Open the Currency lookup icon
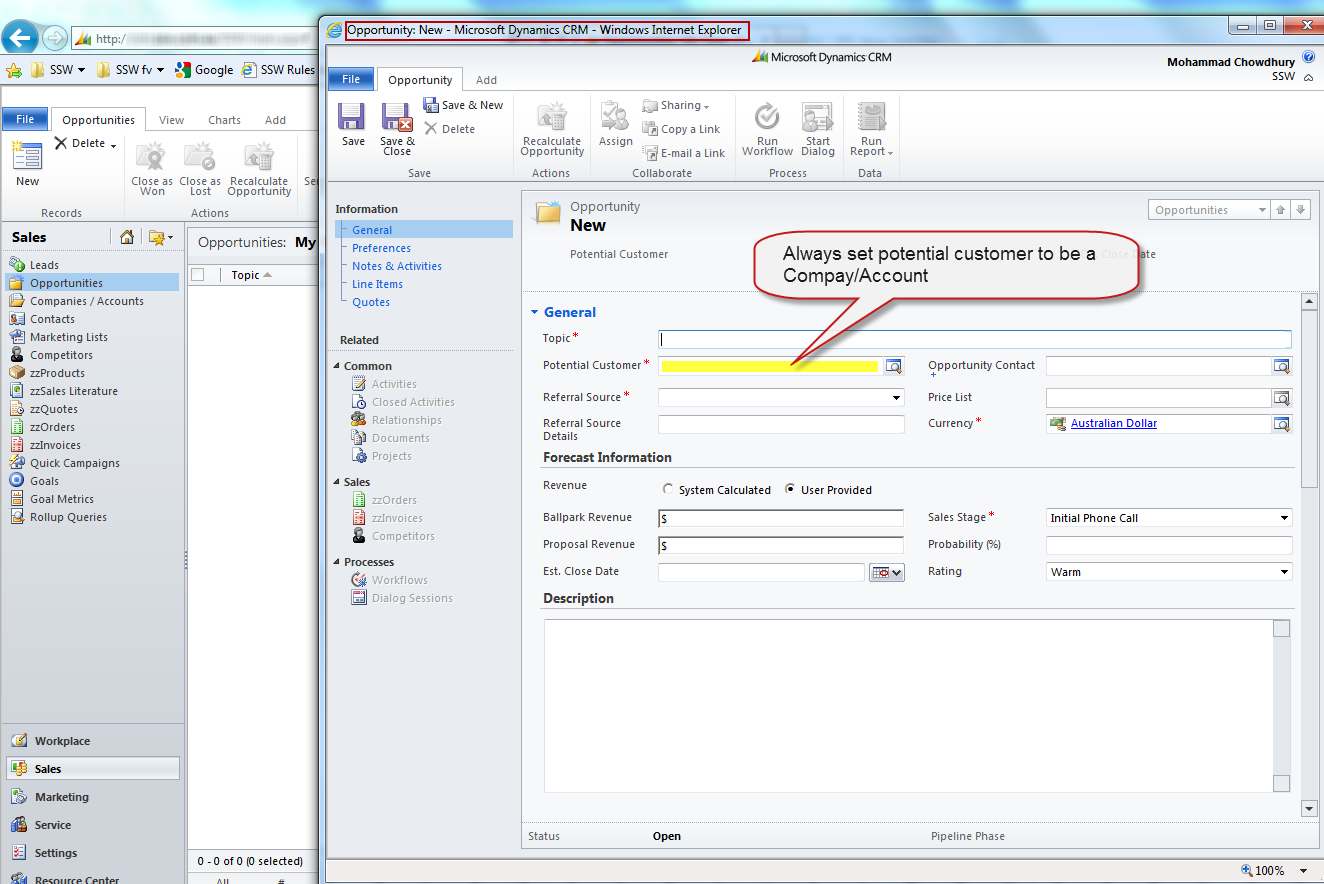 click(1281, 424)
